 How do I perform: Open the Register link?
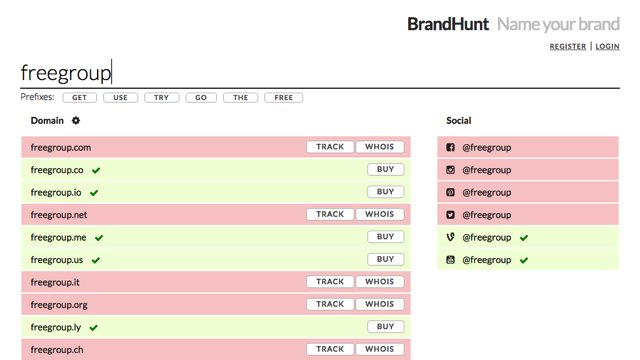pyautogui.click(x=568, y=47)
